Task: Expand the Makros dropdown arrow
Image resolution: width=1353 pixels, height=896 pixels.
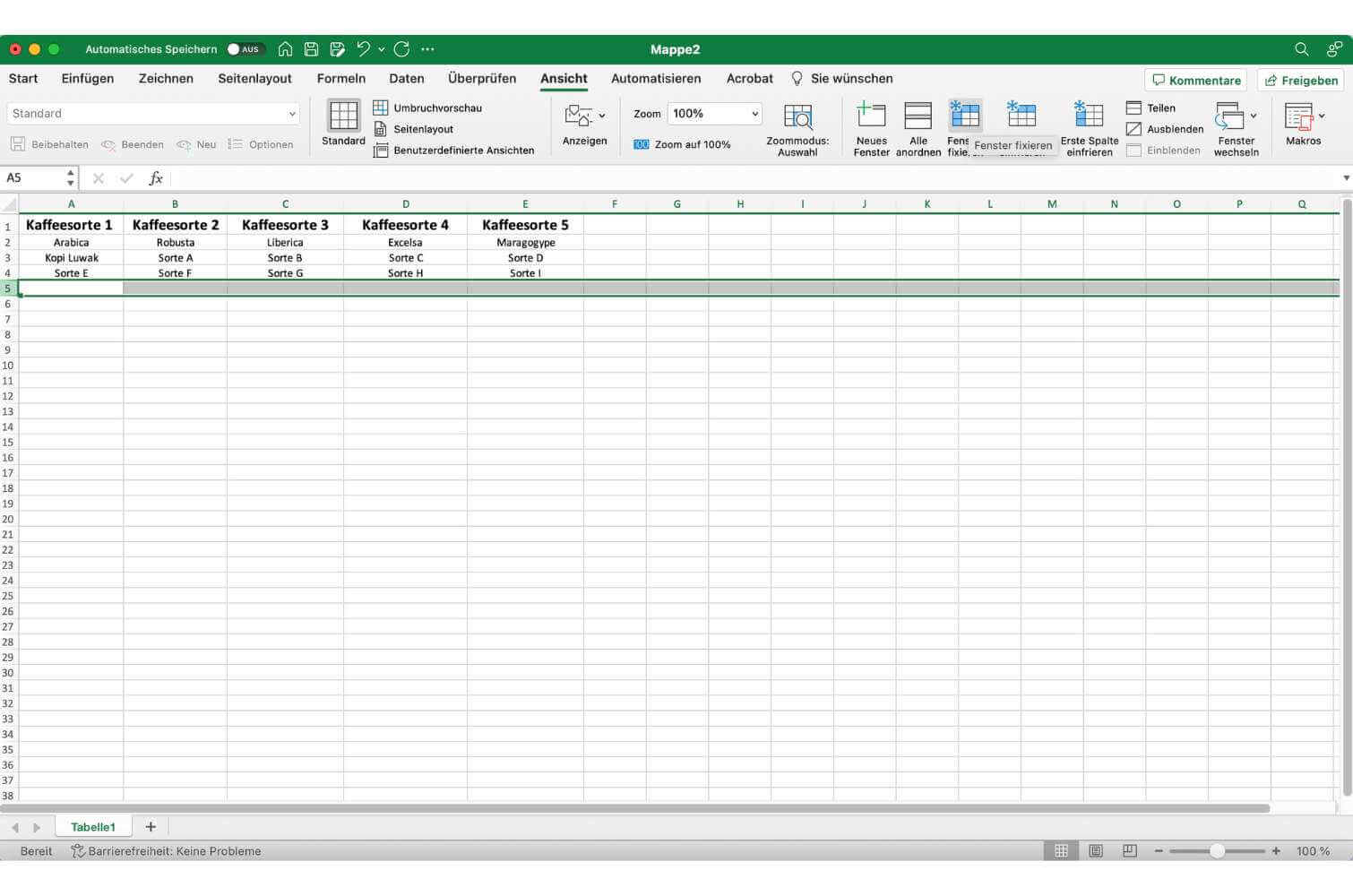Action: pyautogui.click(x=1322, y=116)
